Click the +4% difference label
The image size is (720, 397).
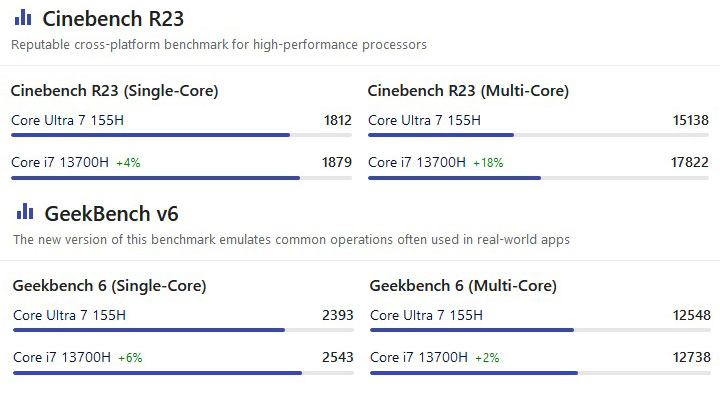tap(128, 162)
